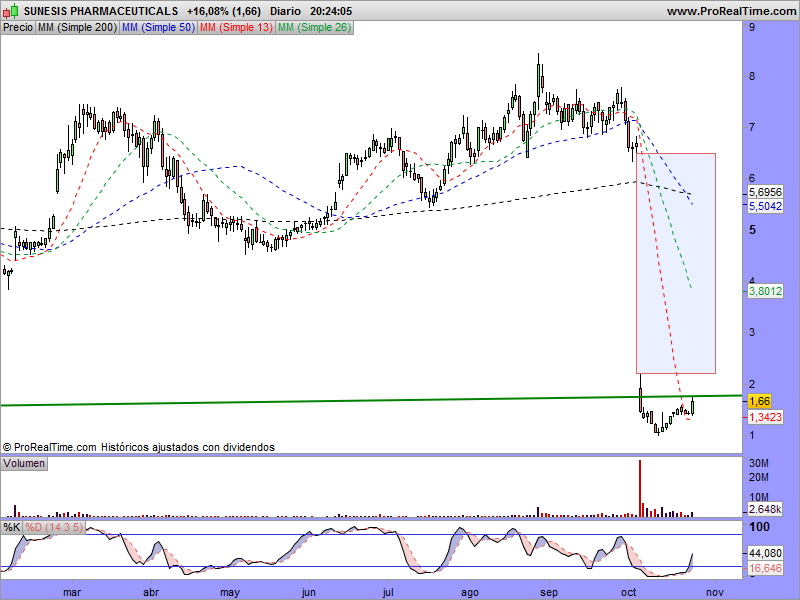Click the %K stochastic label
Viewport: 800px width, 600px height.
coord(11,527)
